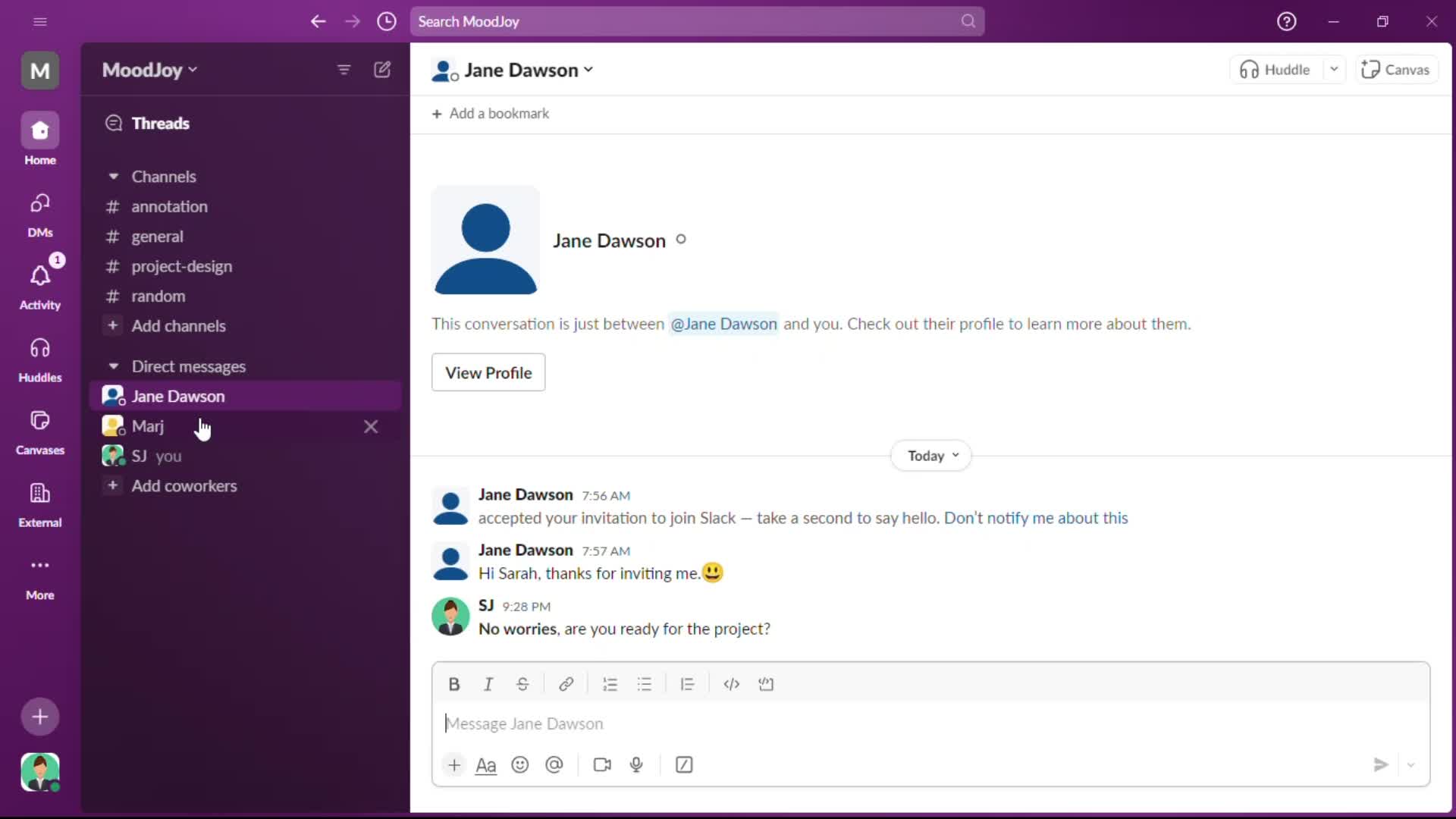Open the MoodJoy workspace dropdown

(x=149, y=70)
